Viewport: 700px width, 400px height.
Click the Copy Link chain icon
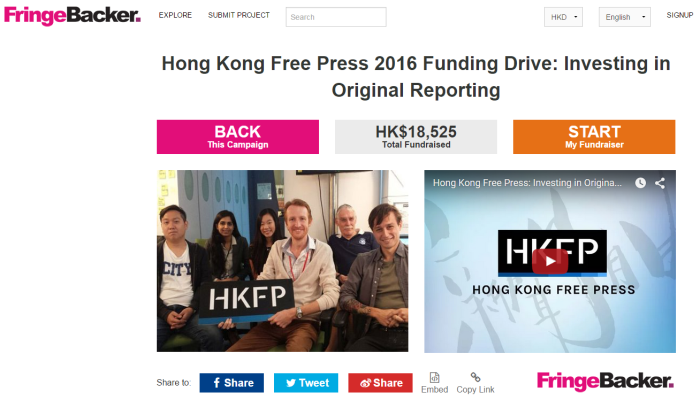pyautogui.click(x=475, y=378)
